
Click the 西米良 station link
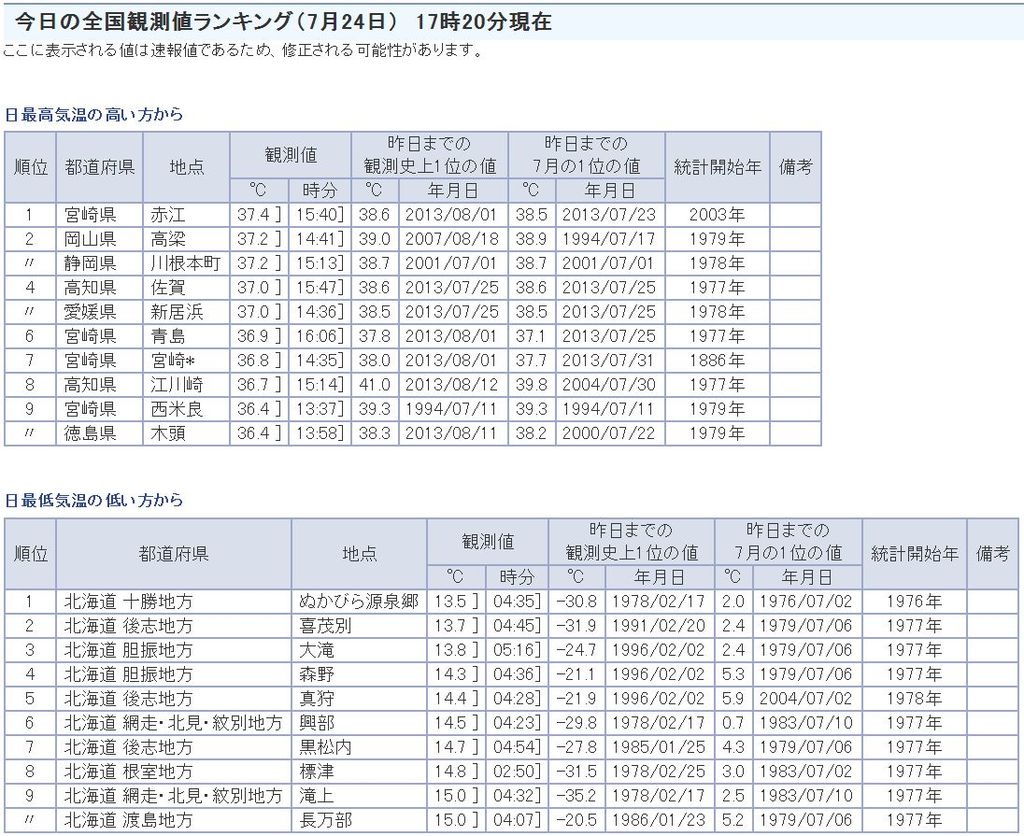coord(177,409)
